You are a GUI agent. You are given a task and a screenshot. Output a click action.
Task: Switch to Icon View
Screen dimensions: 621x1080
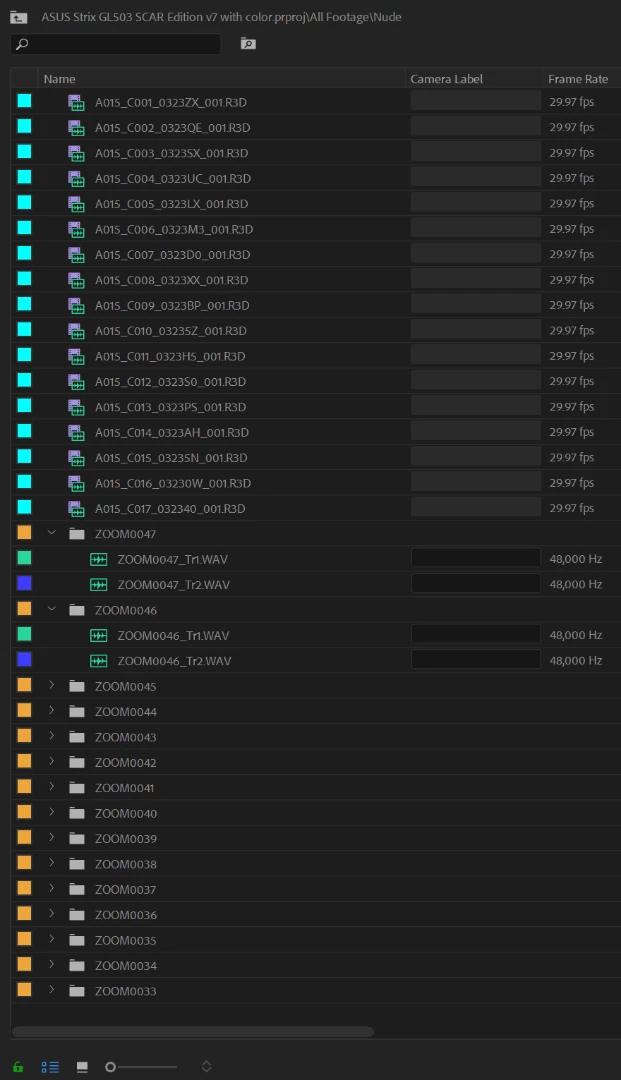[82, 1067]
